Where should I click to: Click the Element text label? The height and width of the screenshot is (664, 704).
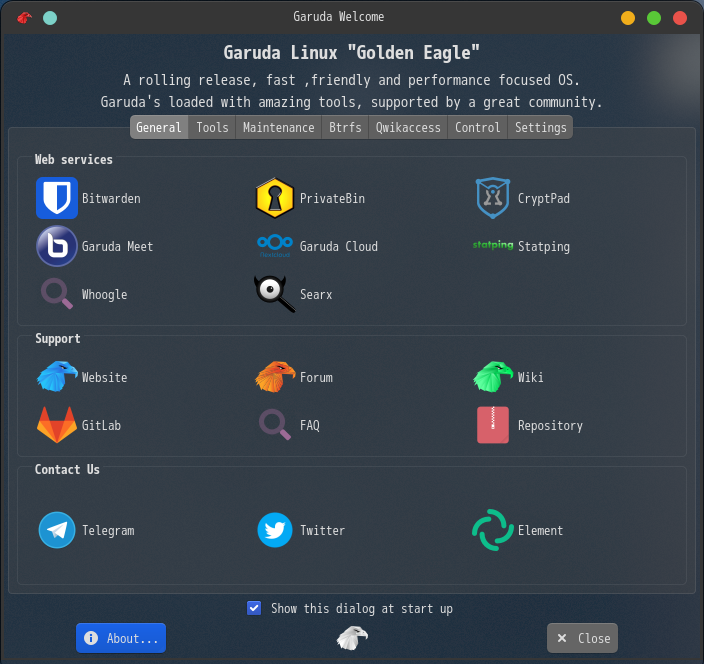(x=540, y=530)
